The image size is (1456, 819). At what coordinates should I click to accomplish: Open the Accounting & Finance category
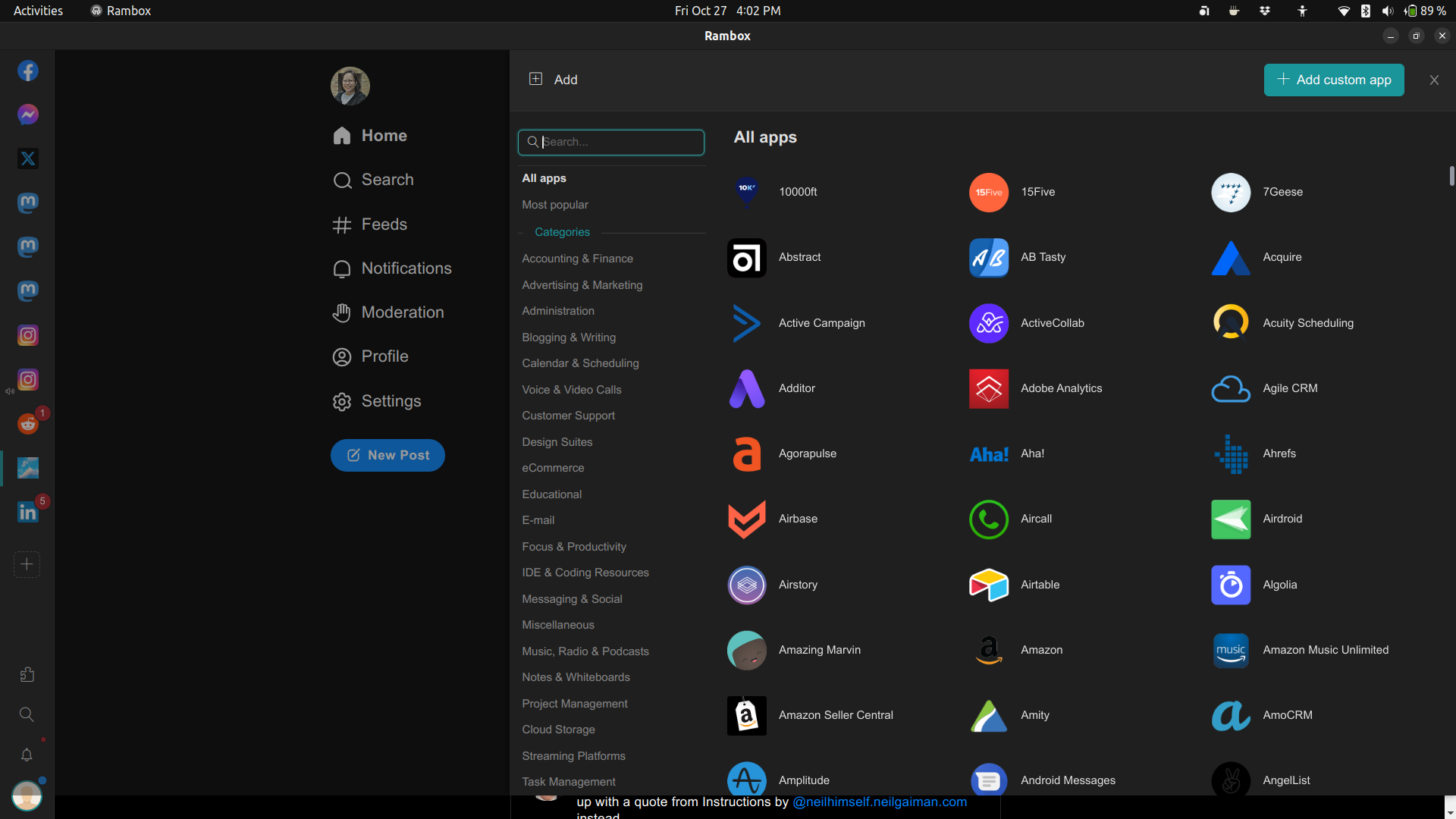click(x=577, y=259)
